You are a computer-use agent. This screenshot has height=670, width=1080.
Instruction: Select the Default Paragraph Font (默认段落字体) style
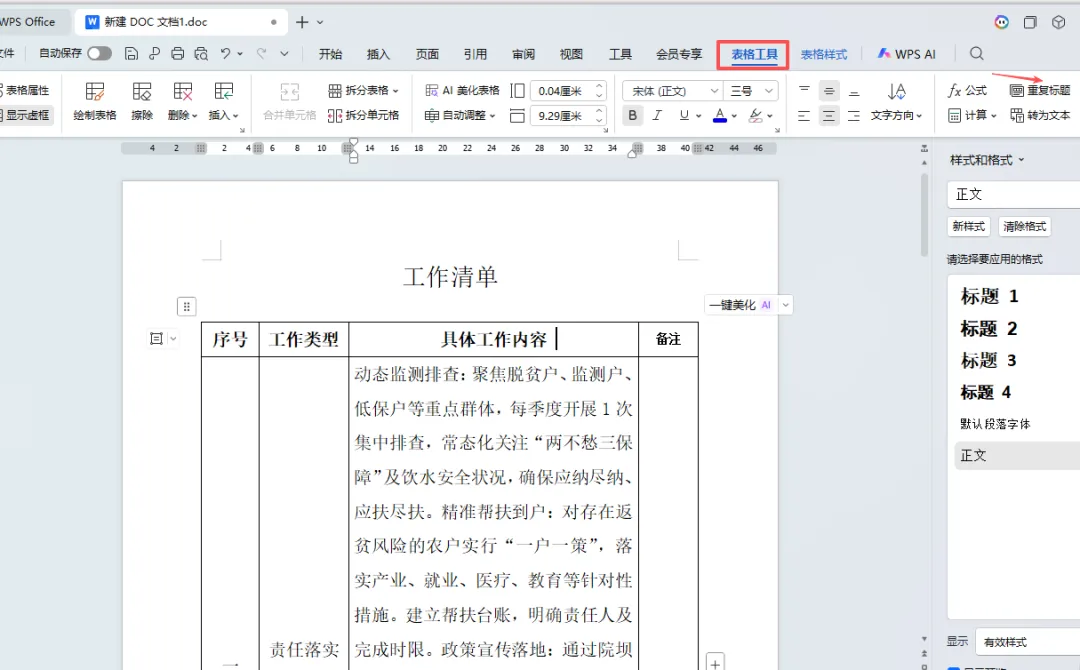tap(995, 423)
